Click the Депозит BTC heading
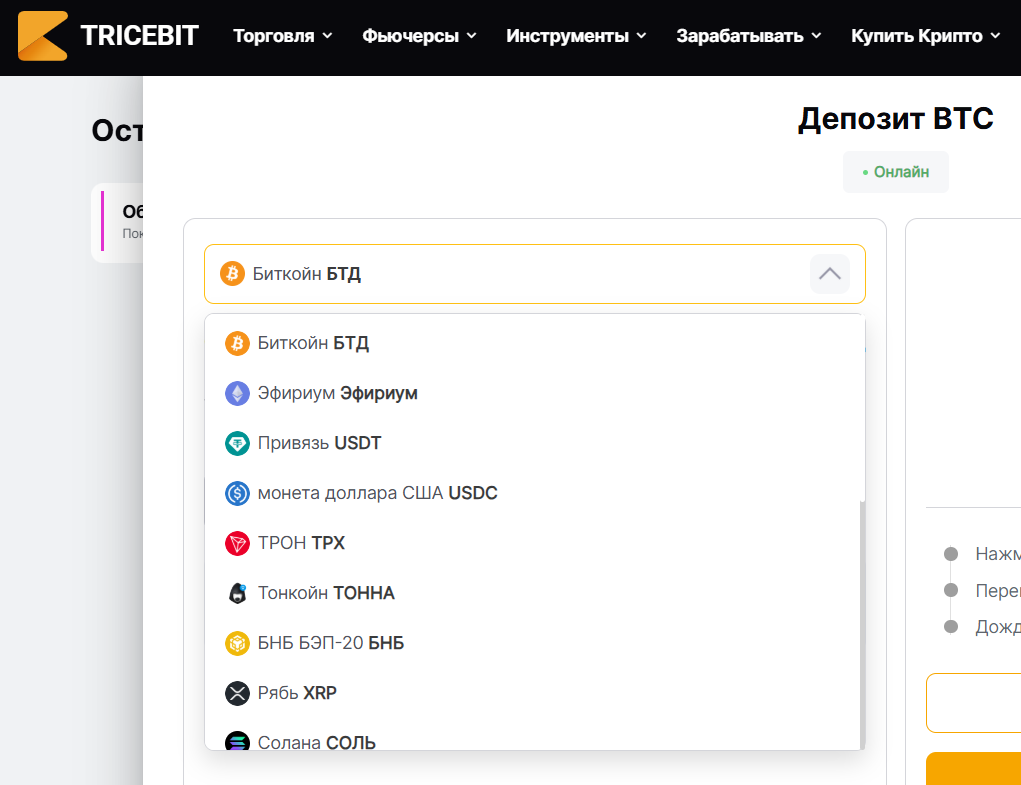The image size is (1021, 785). click(895, 119)
